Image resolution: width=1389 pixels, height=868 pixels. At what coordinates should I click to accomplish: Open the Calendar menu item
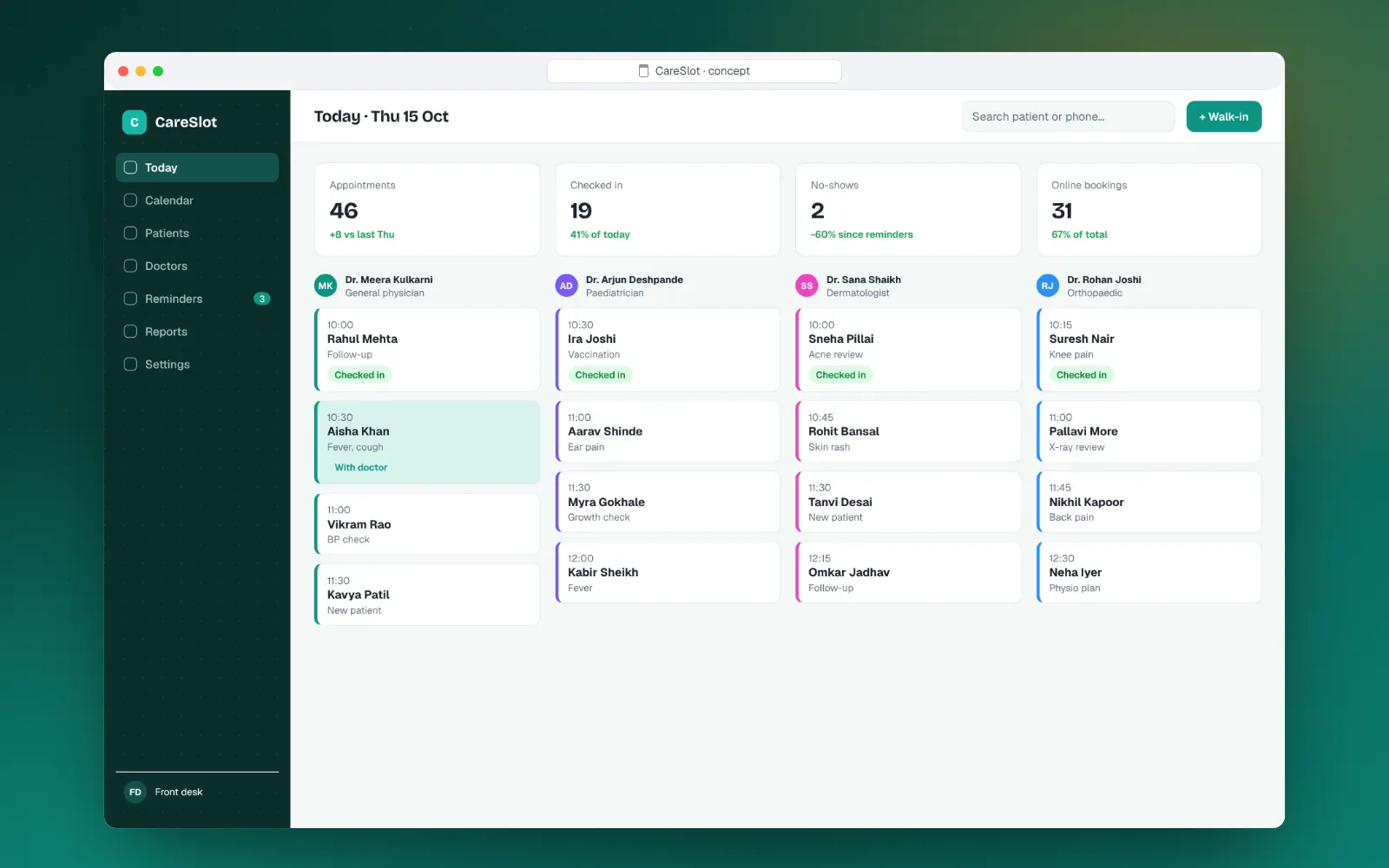[x=197, y=201]
